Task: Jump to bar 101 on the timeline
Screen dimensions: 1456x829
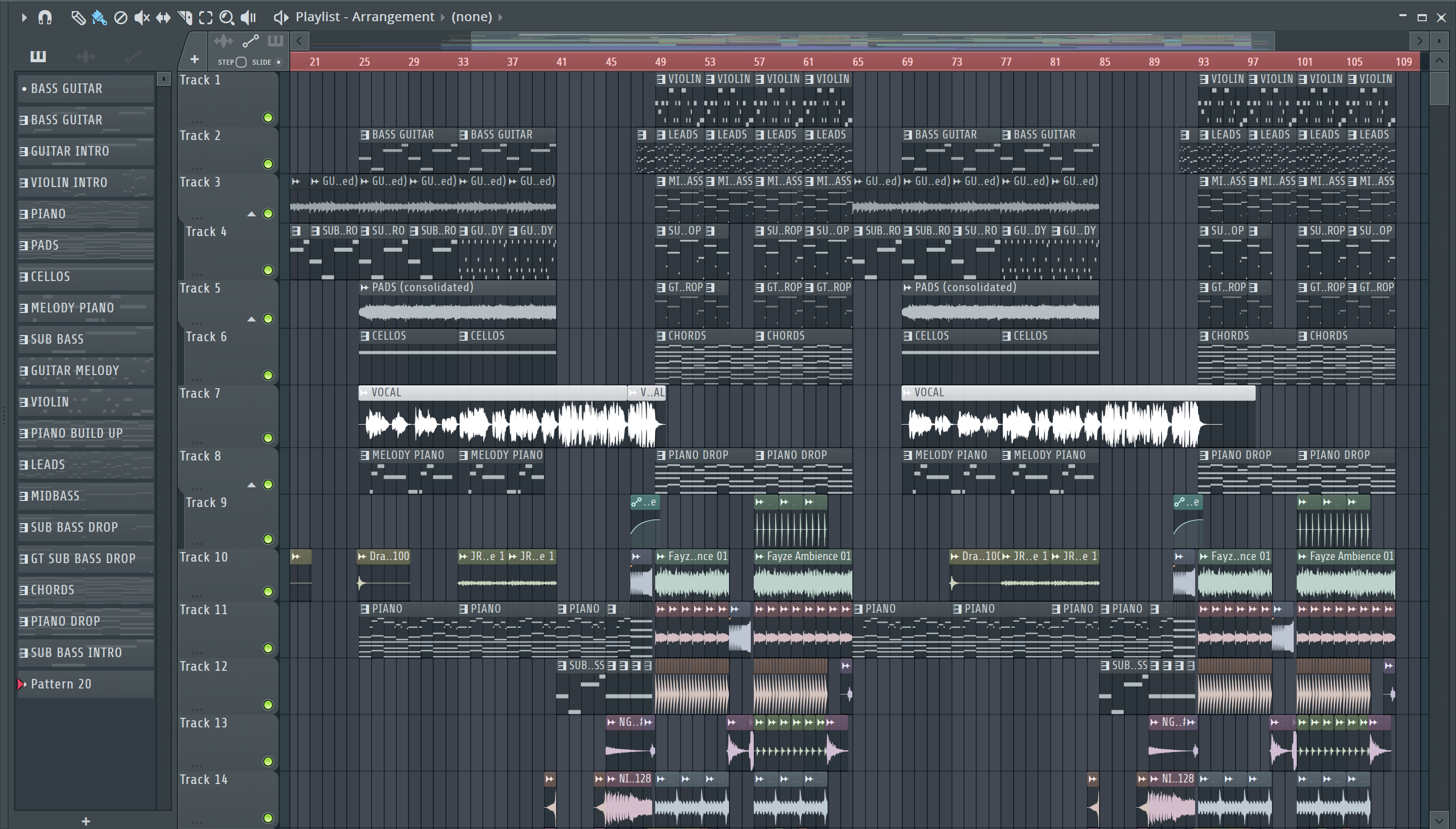Action: pyautogui.click(x=1304, y=62)
